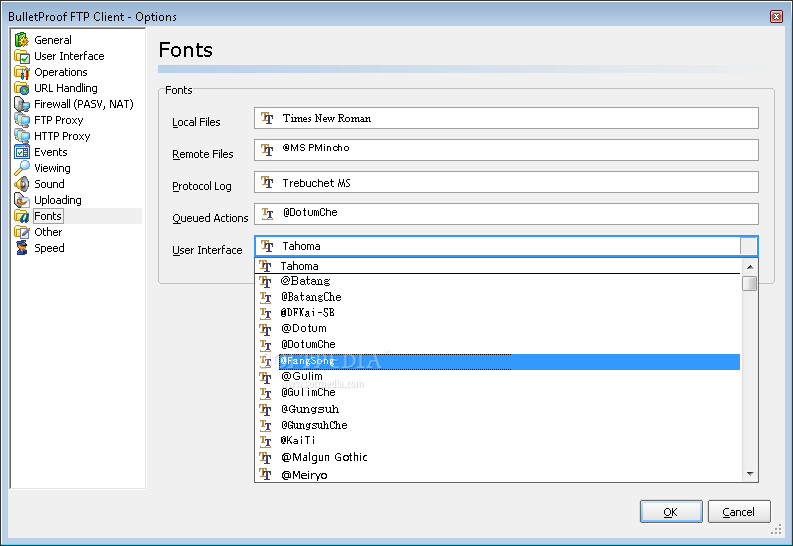Click the HTTP Proxy icon

22,136
